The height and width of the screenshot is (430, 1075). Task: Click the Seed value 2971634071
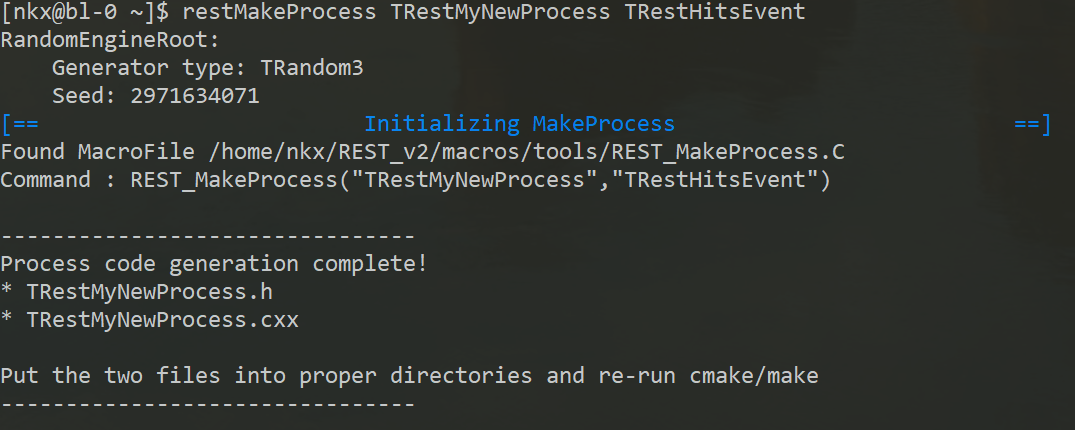point(195,96)
